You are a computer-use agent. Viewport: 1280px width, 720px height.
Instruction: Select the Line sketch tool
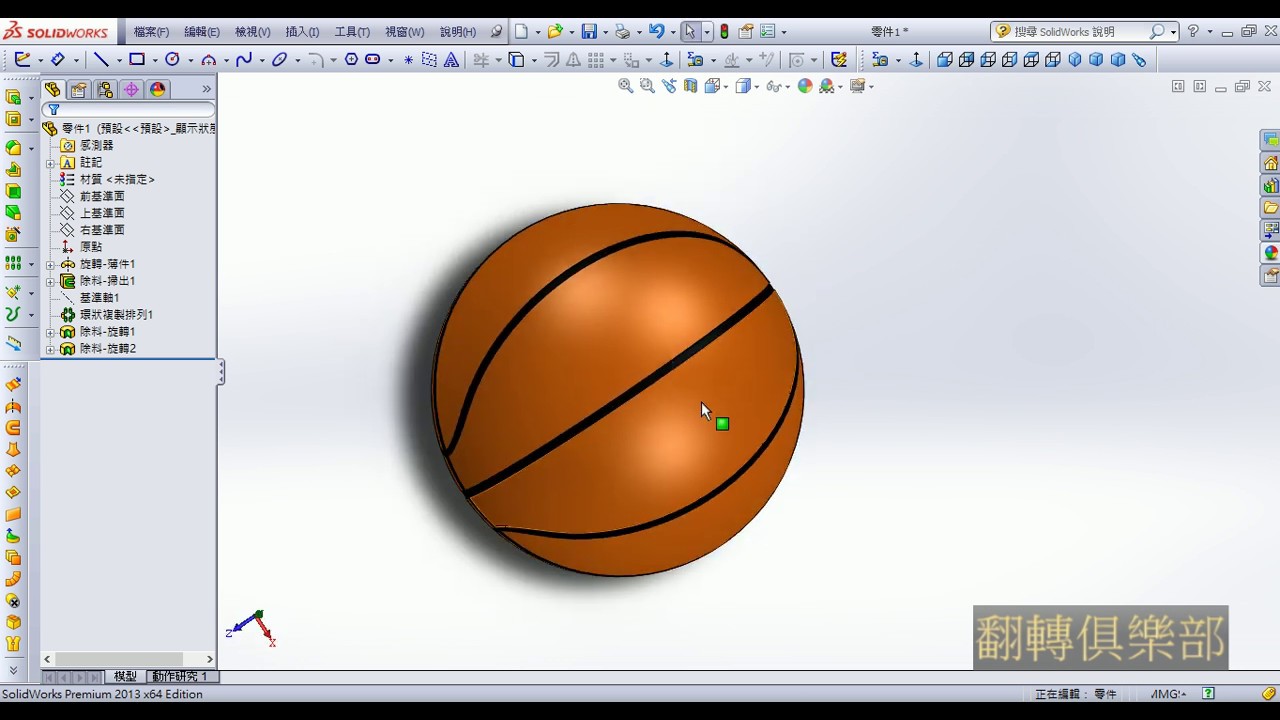coord(101,60)
